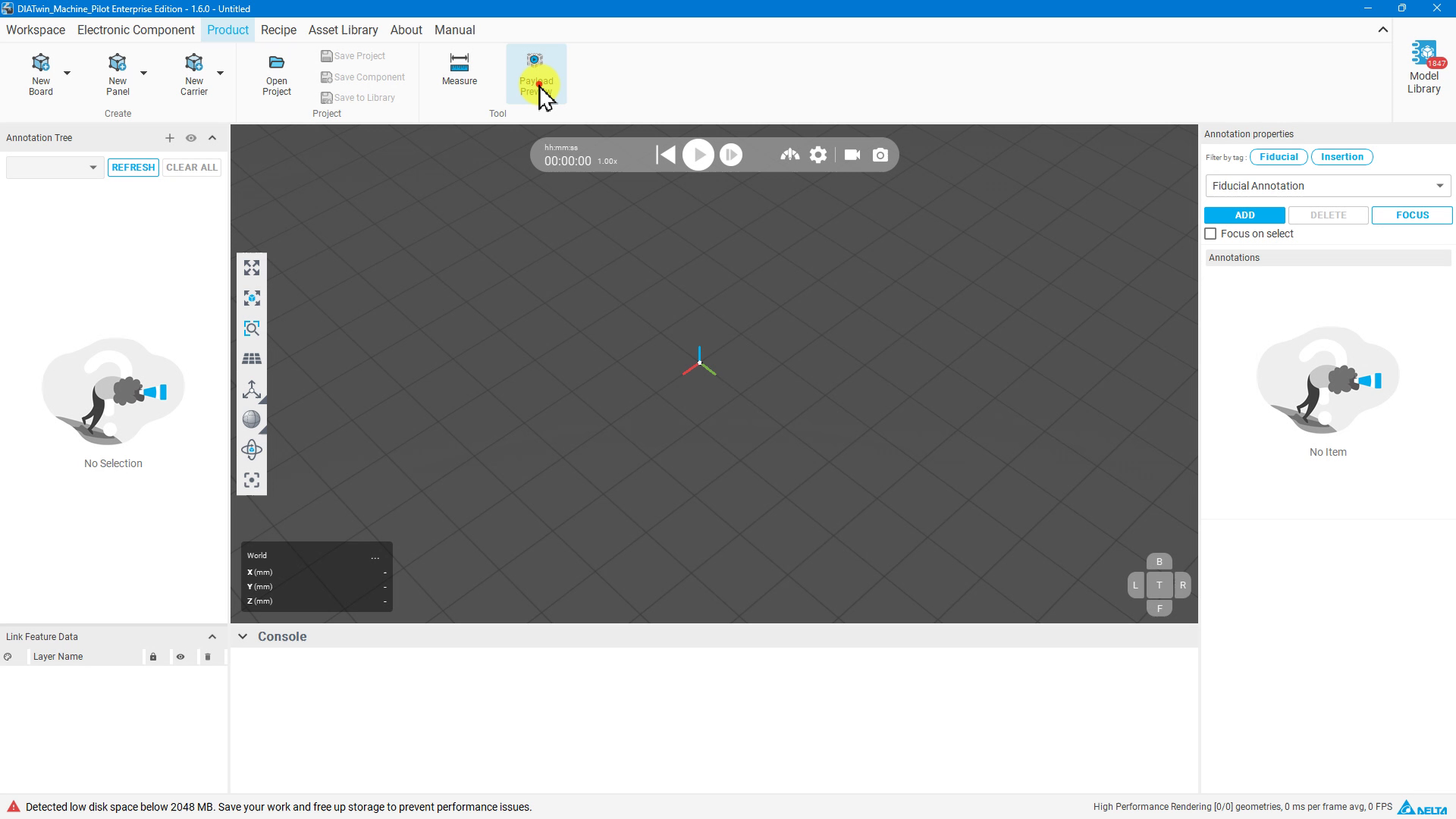Toggle Annotation Tree visibility eye
Screen dimensions: 1456x819
[191, 138]
